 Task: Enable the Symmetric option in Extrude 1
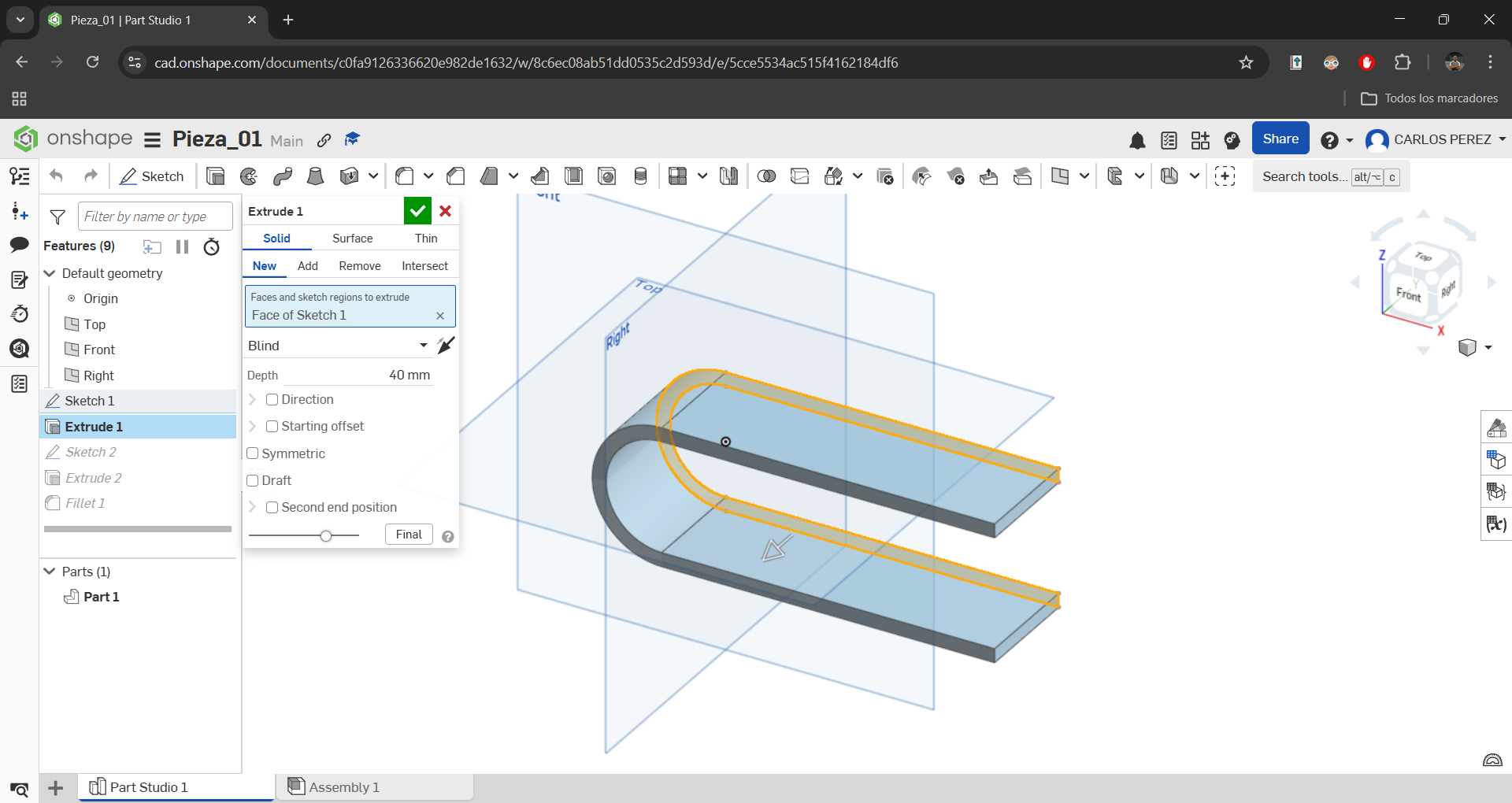pos(253,453)
